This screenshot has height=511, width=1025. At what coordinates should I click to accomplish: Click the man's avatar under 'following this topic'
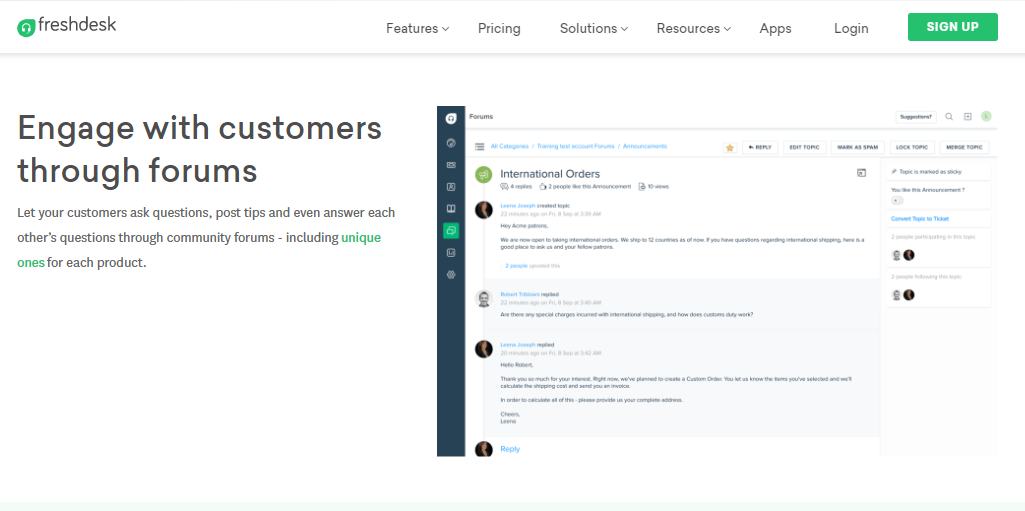tap(897, 295)
